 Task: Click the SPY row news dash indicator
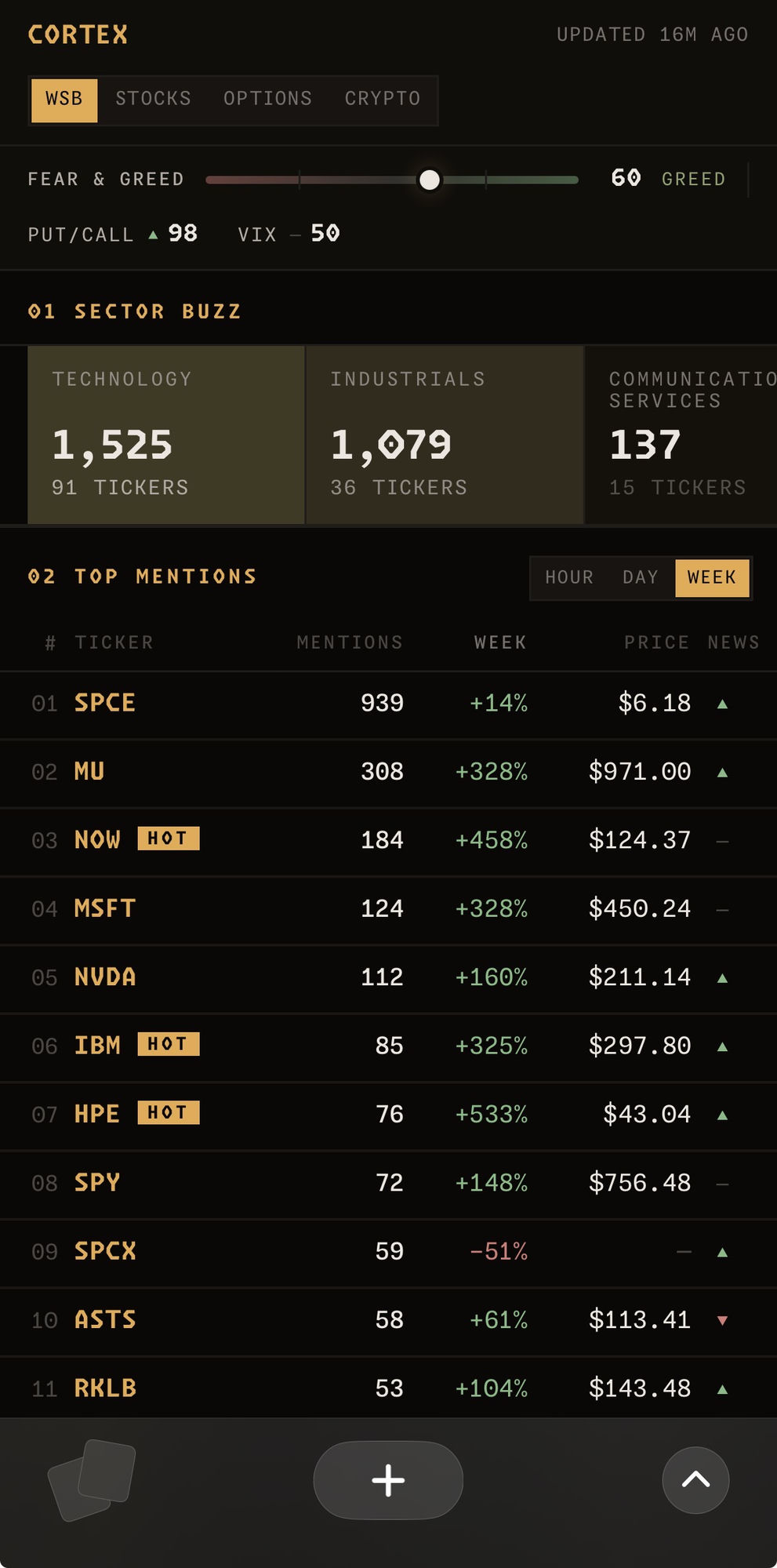[722, 1184]
